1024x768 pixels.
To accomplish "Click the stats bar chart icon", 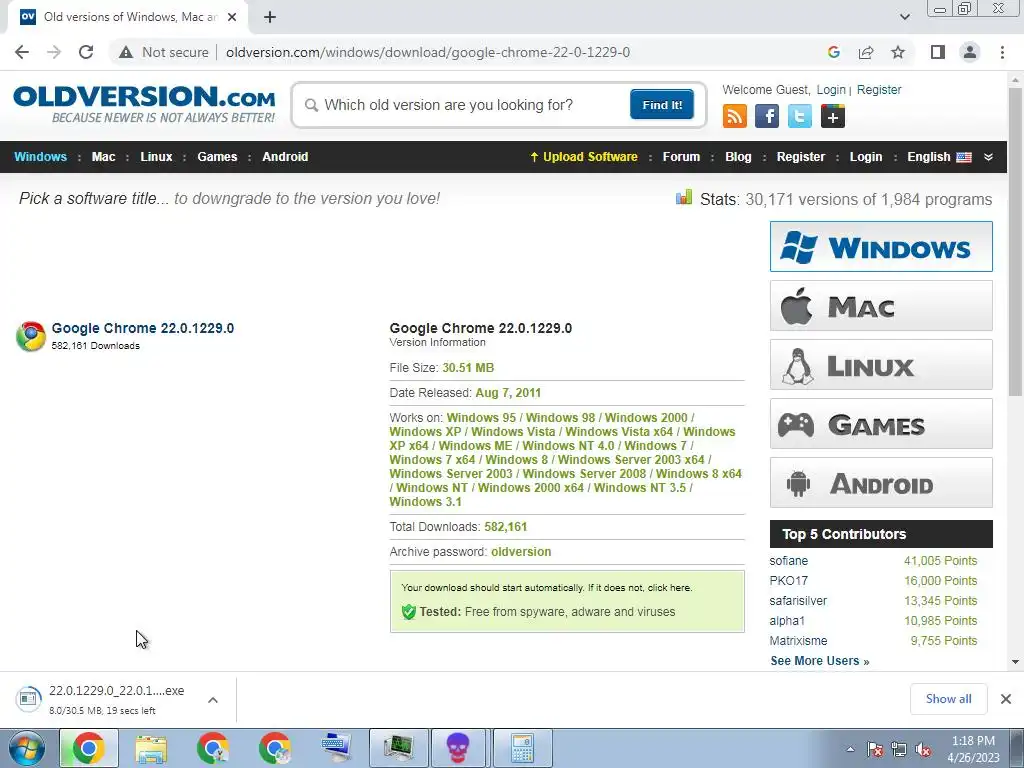I will click(684, 197).
